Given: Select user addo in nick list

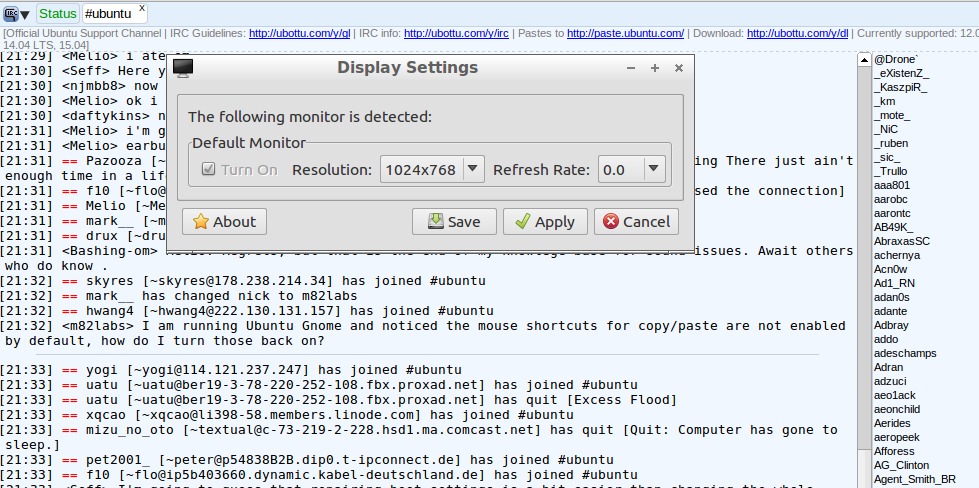Looking at the screenshot, I should coord(886,339).
